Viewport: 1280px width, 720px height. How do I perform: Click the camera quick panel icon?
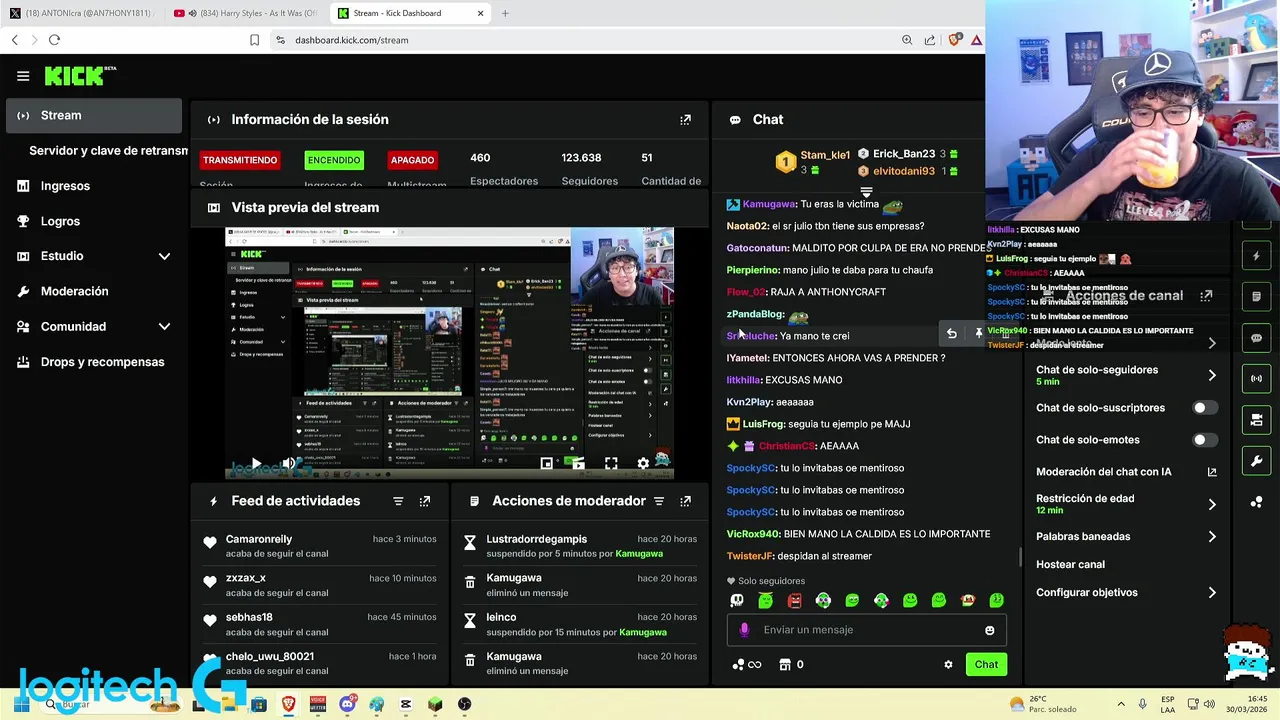(x=1257, y=420)
